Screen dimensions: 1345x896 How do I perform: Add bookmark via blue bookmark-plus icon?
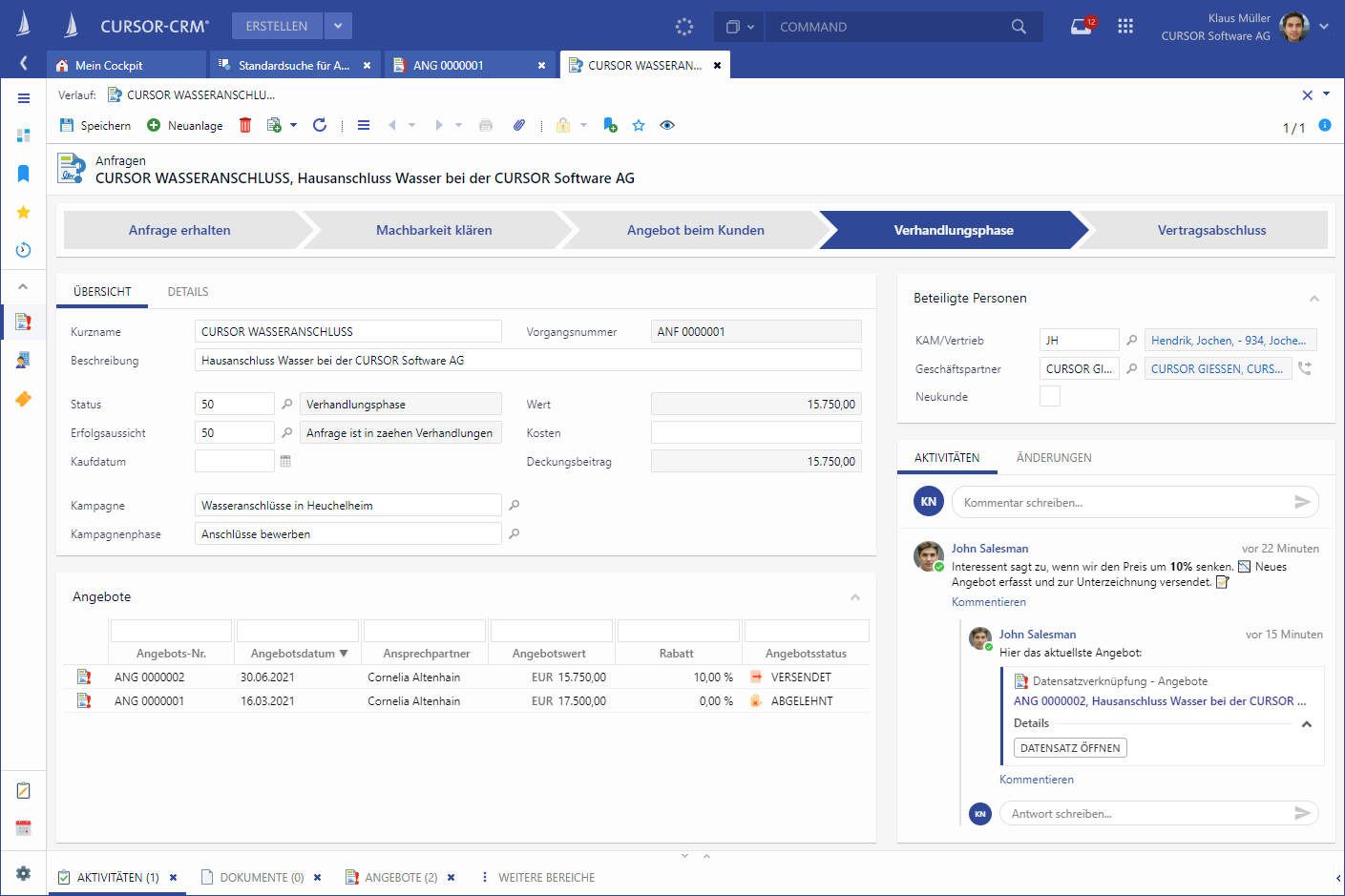(x=610, y=125)
